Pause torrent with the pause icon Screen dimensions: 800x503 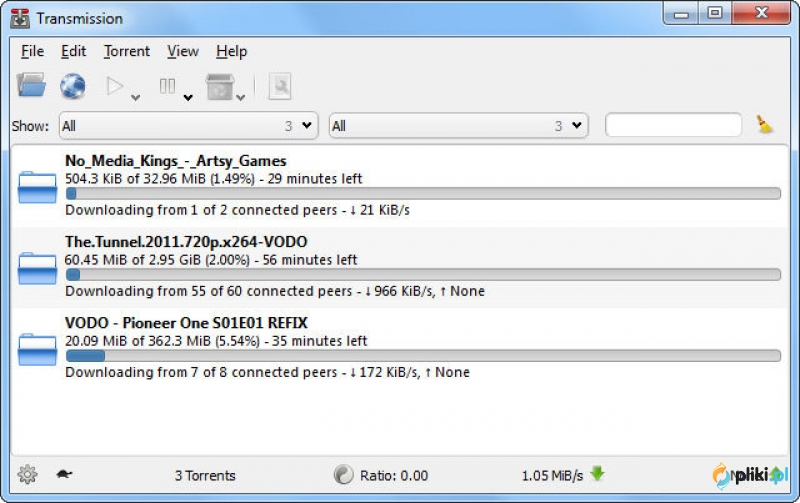[167, 86]
